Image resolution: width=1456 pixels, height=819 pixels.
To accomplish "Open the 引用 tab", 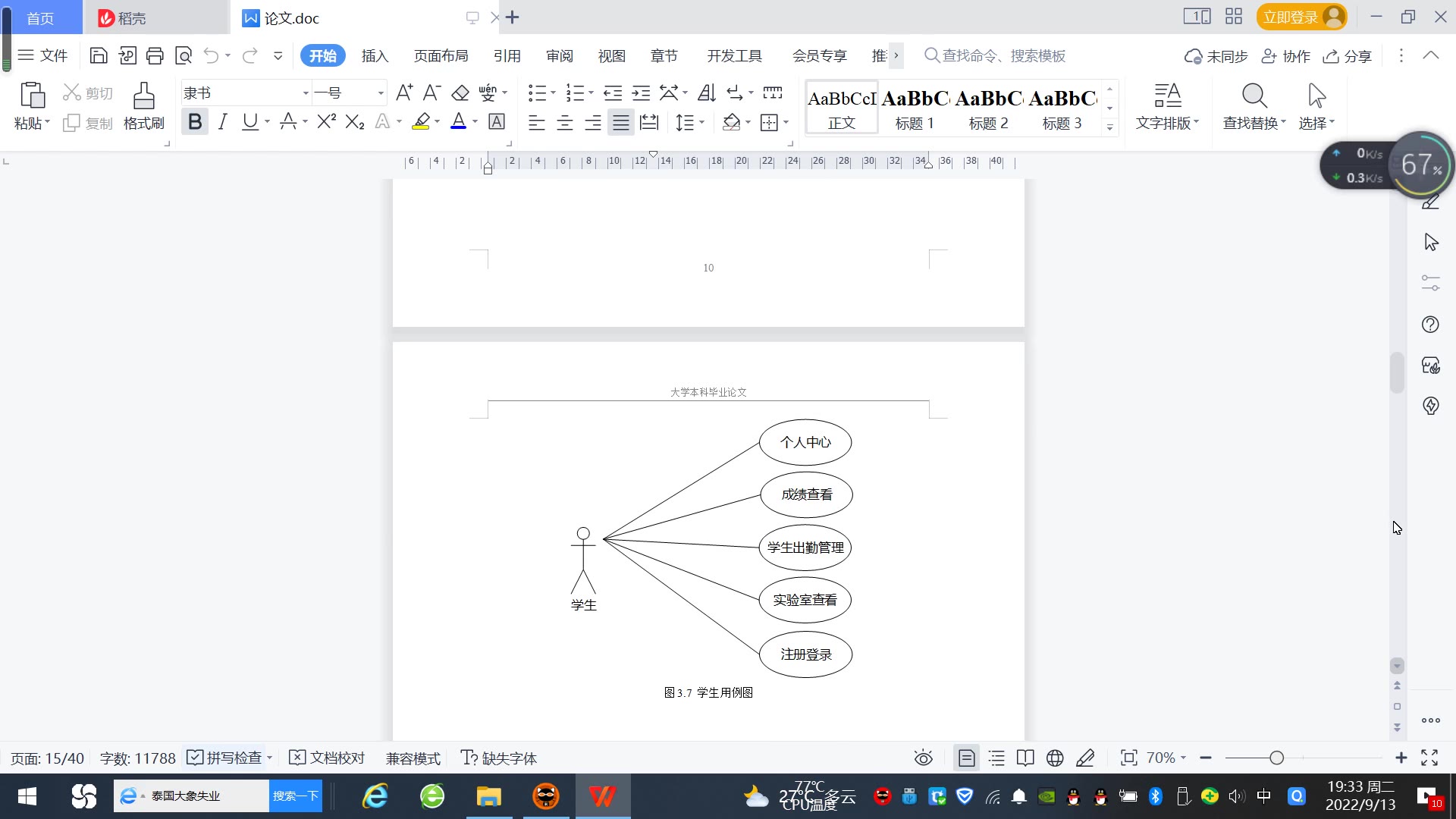I will click(x=507, y=56).
